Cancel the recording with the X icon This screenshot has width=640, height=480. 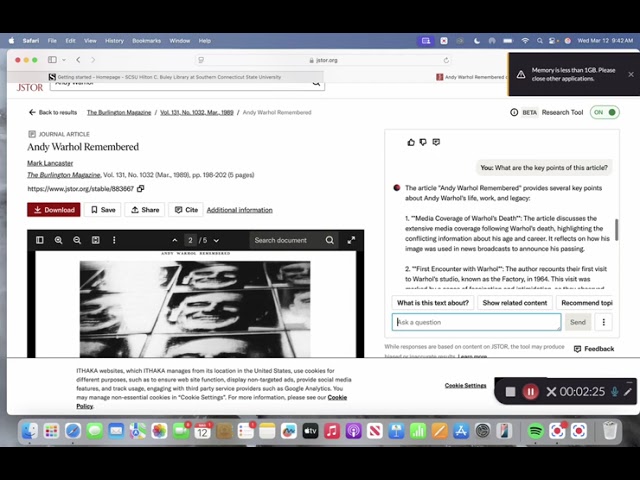(551, 392)
